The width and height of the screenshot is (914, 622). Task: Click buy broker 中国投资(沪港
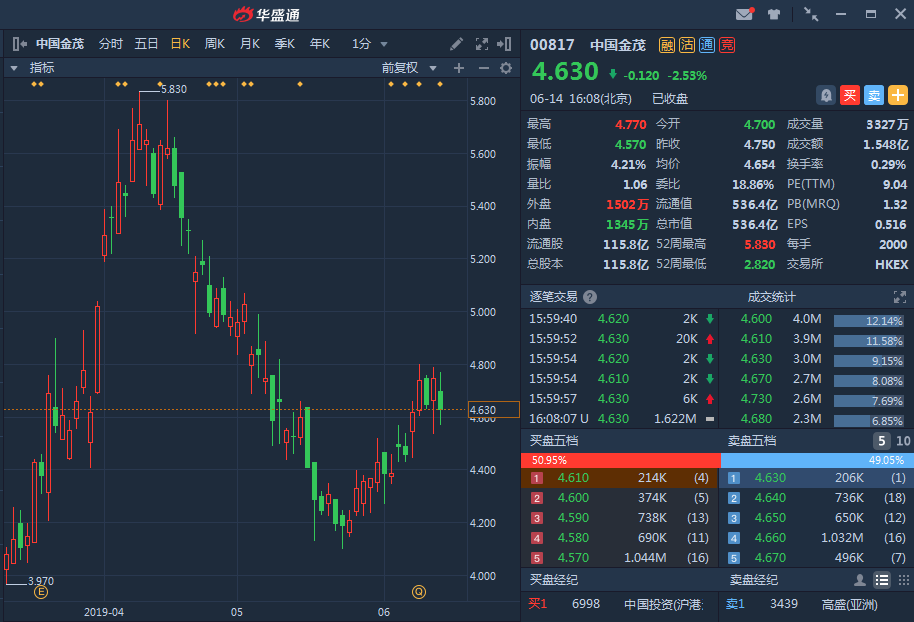[663, 605]
